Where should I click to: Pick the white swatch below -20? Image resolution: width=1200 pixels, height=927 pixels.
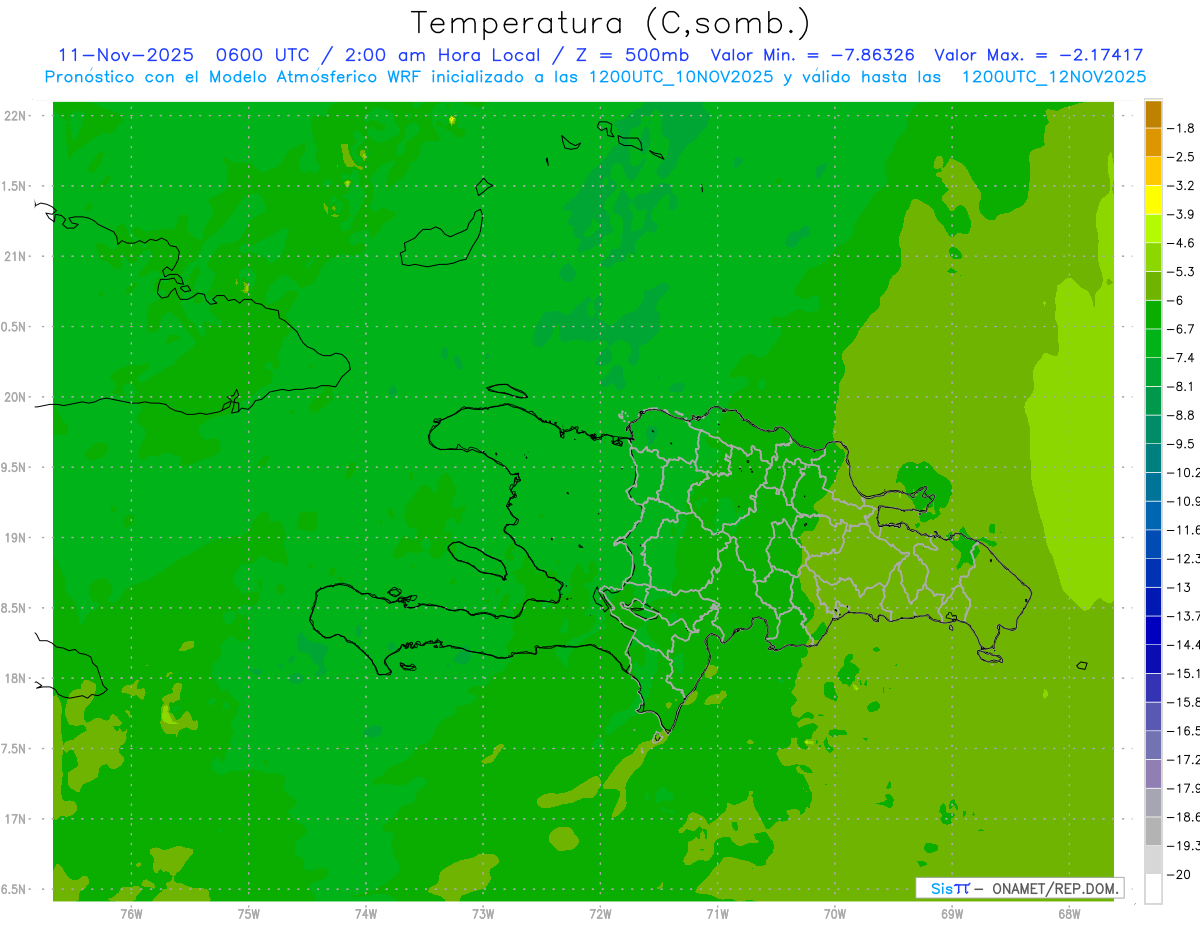click(1153, 889)
